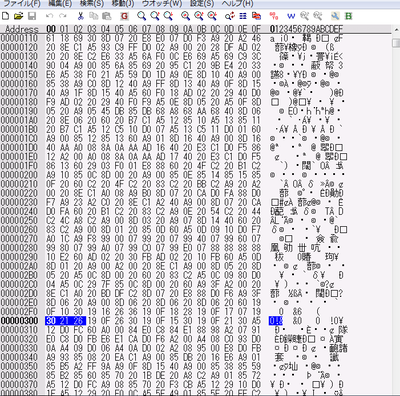Image resolution: width=400 pixels, height=396 pixels.
Task: Click the Cut scissors icon
Action: click(80, 16)
